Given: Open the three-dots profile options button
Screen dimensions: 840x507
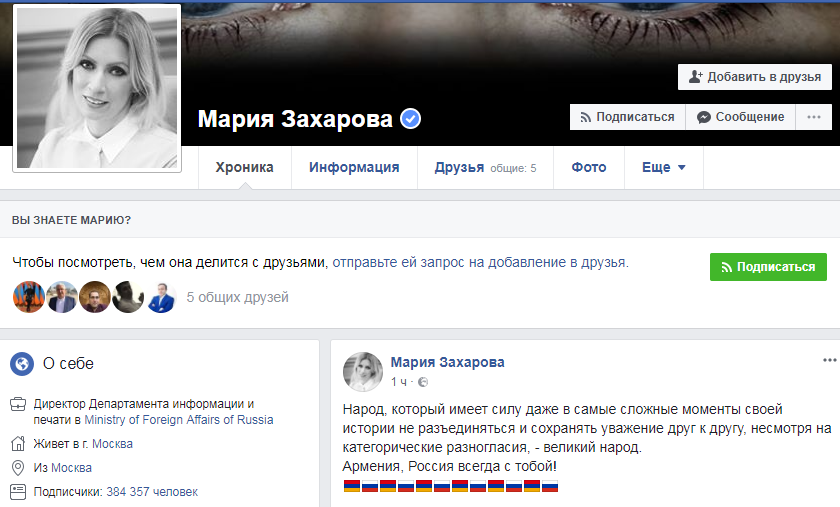Looking at the screenshot, I should pos(813,117).
